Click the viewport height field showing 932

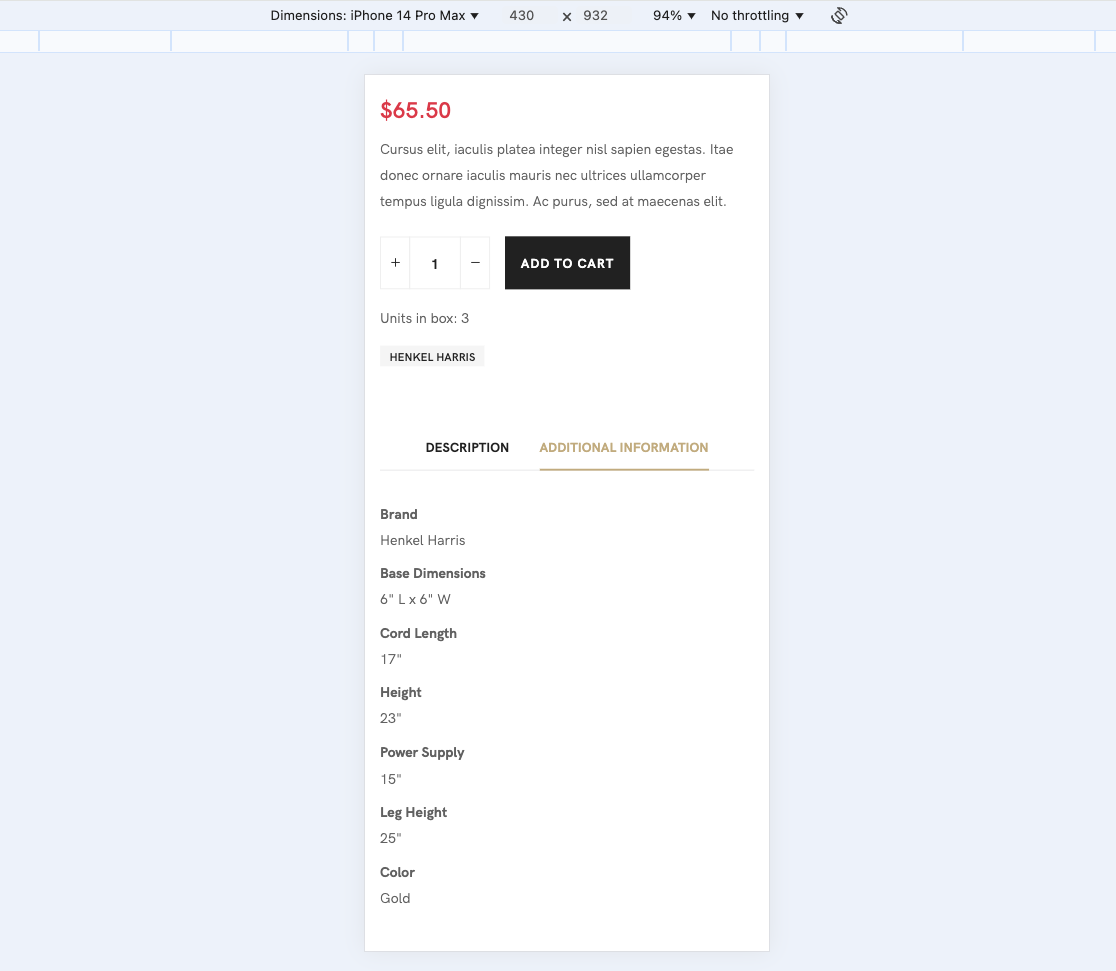[595, 16]
